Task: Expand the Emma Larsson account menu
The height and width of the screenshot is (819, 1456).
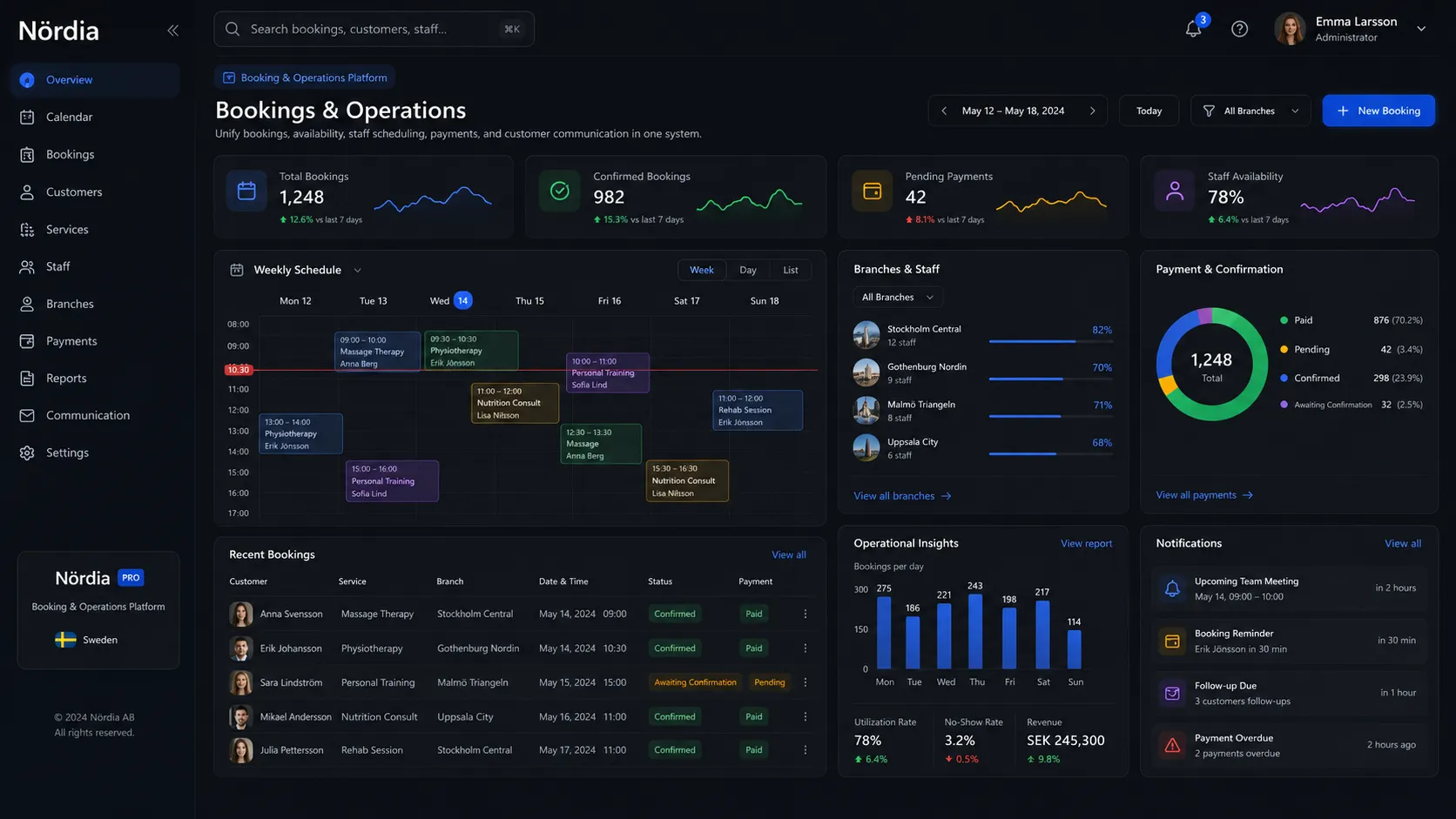Action: click(x=1421, y=29)
